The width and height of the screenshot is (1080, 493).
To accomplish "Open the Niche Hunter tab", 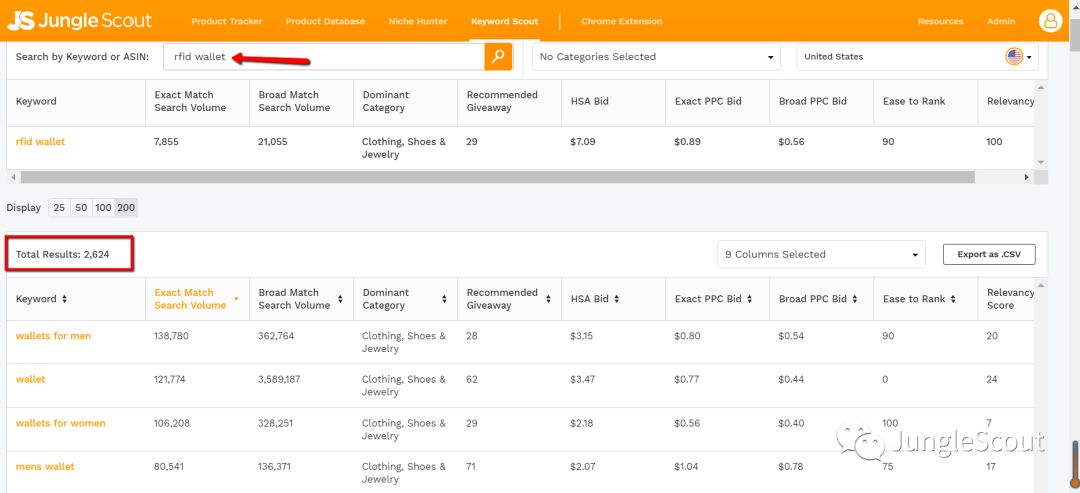I will tap(415, 21).
